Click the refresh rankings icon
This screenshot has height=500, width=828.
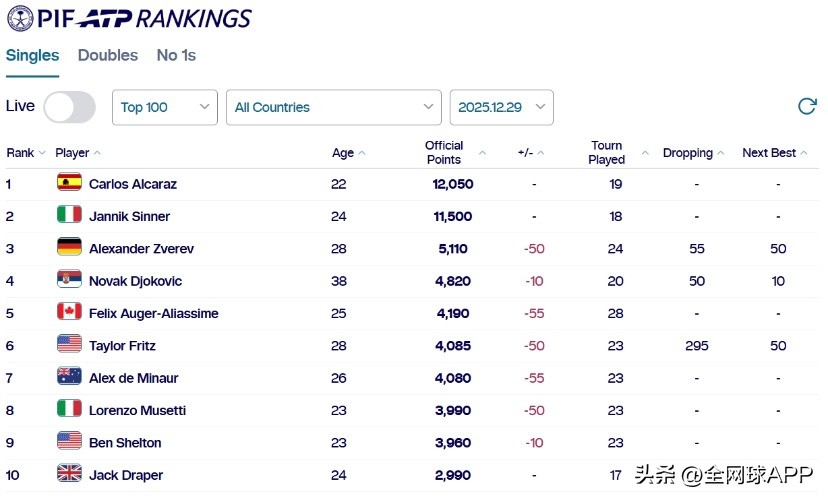click(807, 107)
